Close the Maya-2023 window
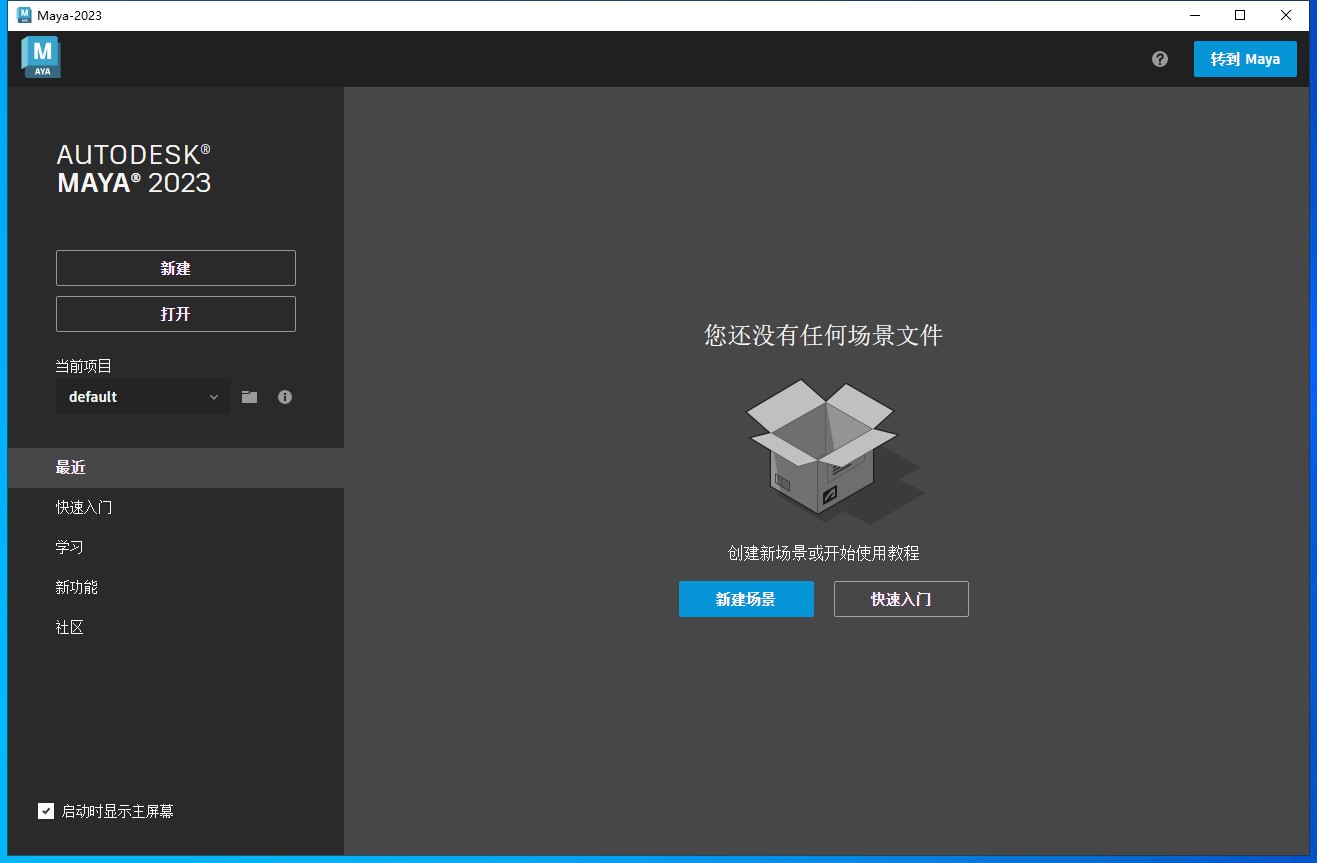This screenshot has height=863, width=1317. click(x=1286, y=15)
